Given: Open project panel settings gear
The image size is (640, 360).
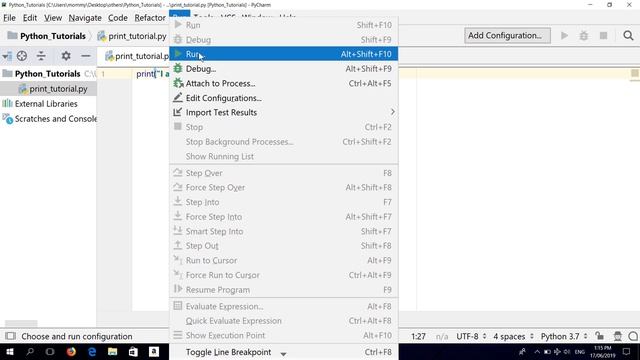Looking at the screenshot, I should [x=66, y=56].
